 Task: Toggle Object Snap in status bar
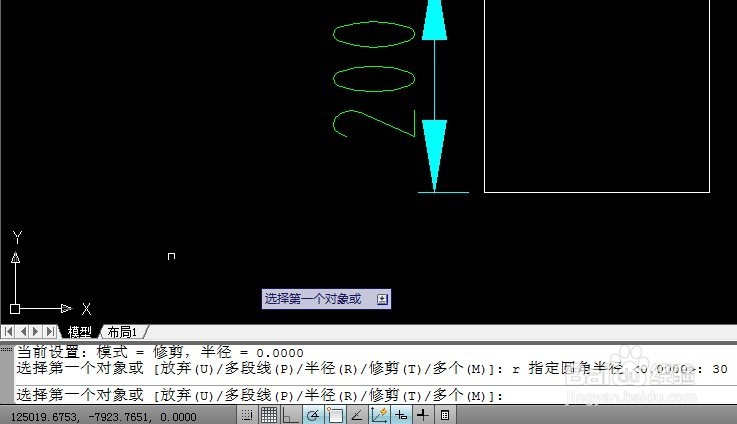tap(335, 415)
